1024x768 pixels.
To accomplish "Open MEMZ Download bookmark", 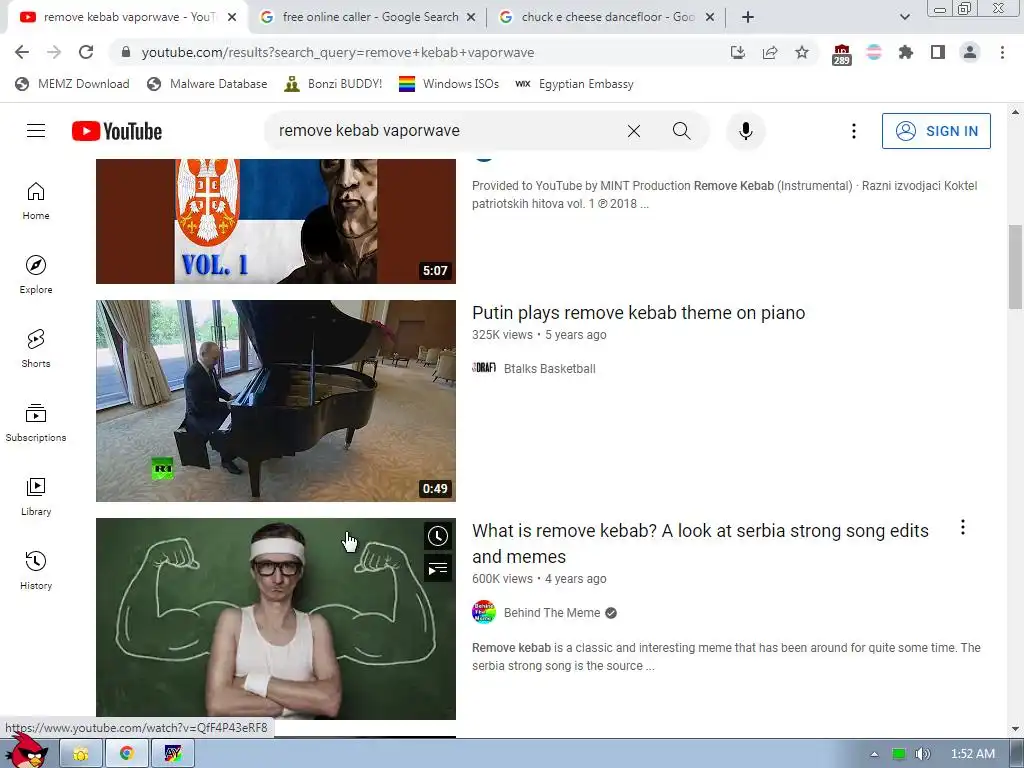I will tap(72, 84).
